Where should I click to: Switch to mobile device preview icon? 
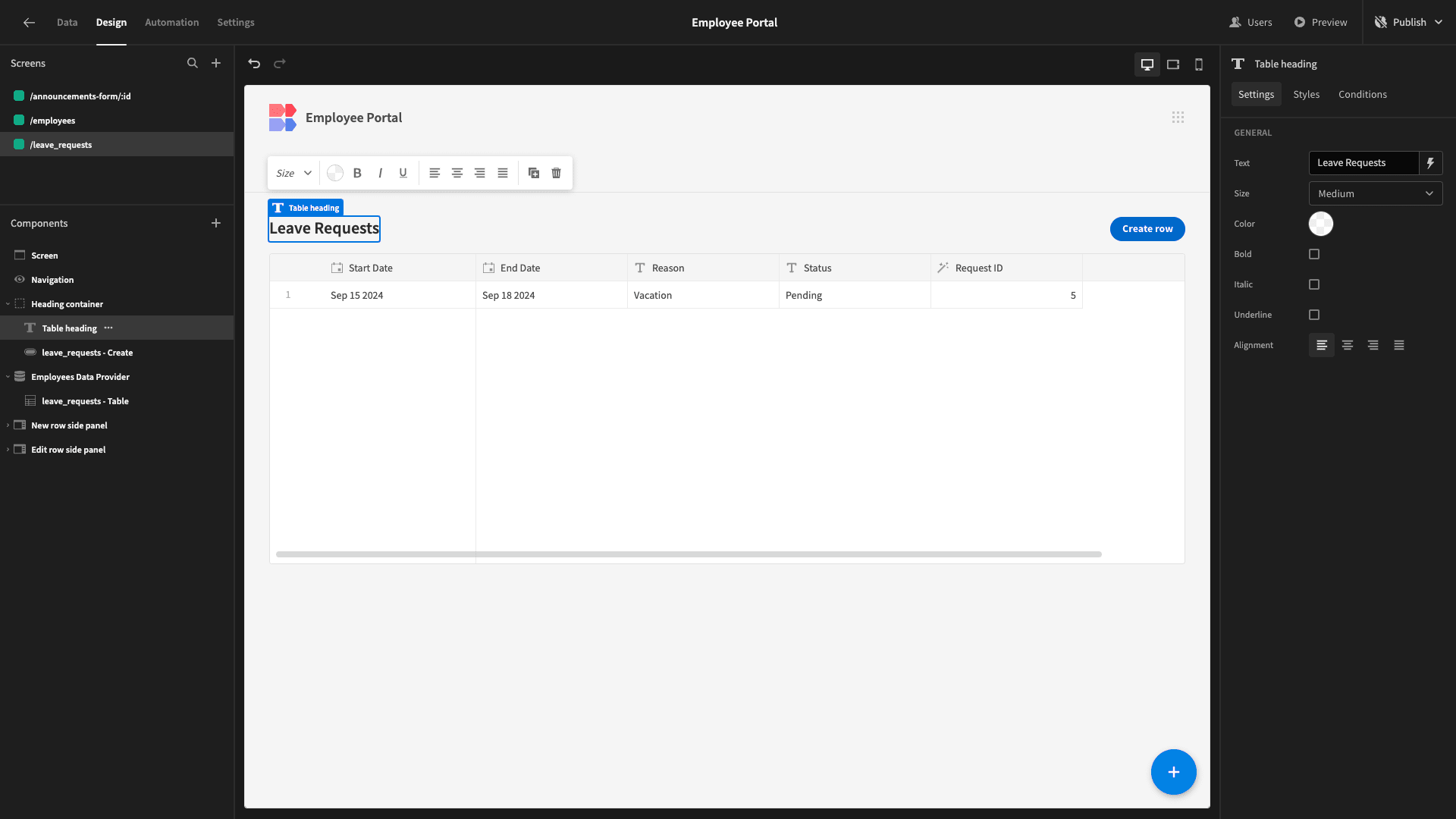(x=1199, y=64)
